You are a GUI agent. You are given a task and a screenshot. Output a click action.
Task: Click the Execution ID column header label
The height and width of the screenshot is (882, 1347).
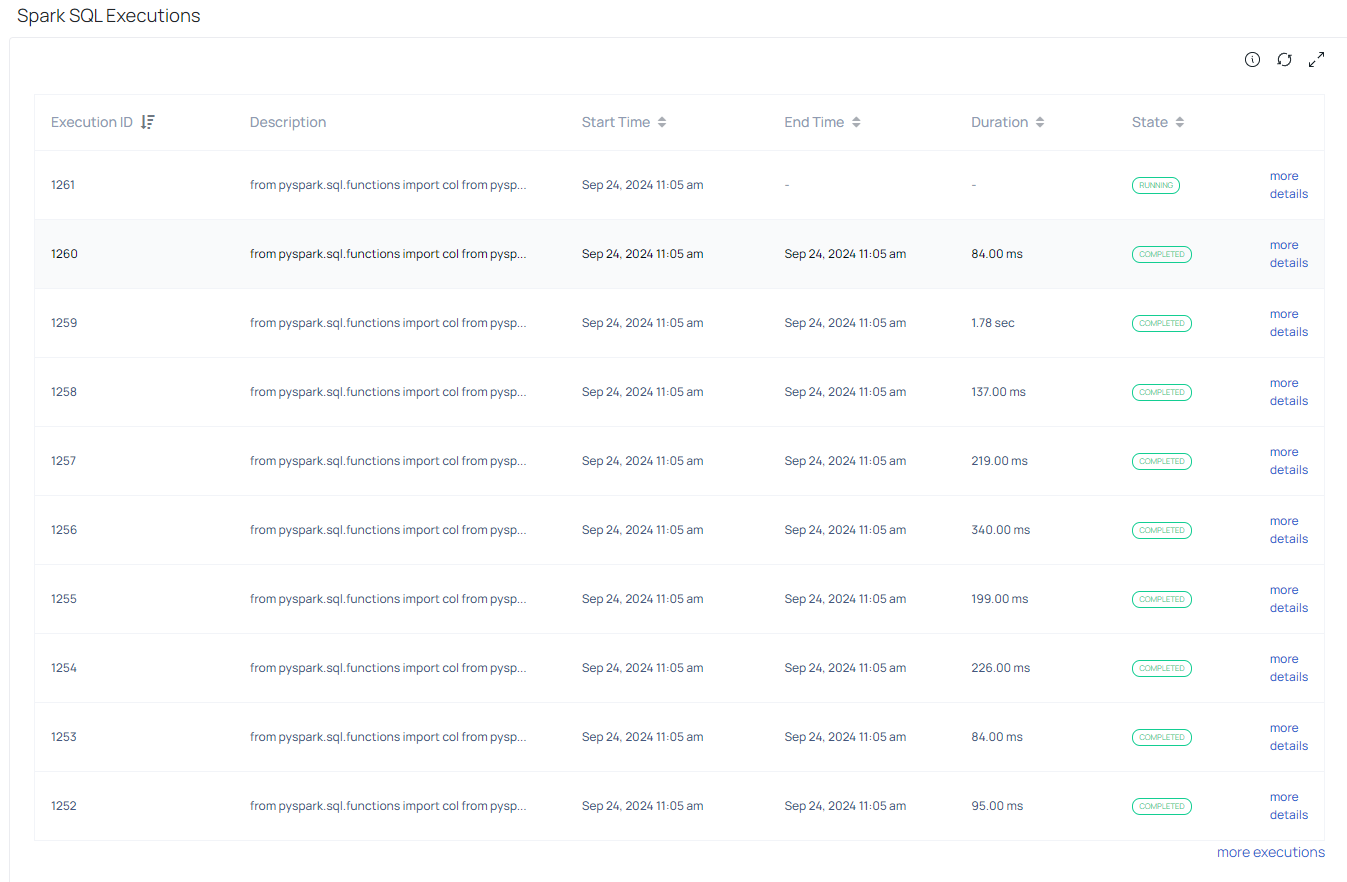(x=92, y=122)
